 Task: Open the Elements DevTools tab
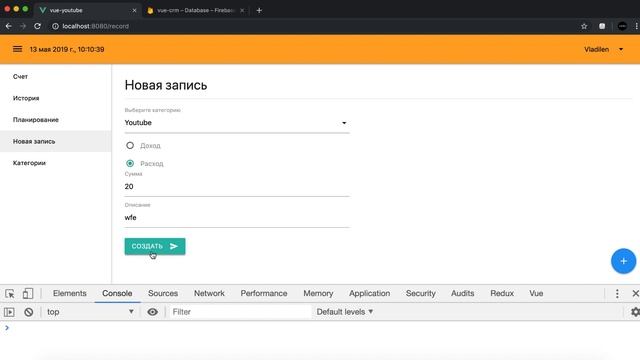69,293
